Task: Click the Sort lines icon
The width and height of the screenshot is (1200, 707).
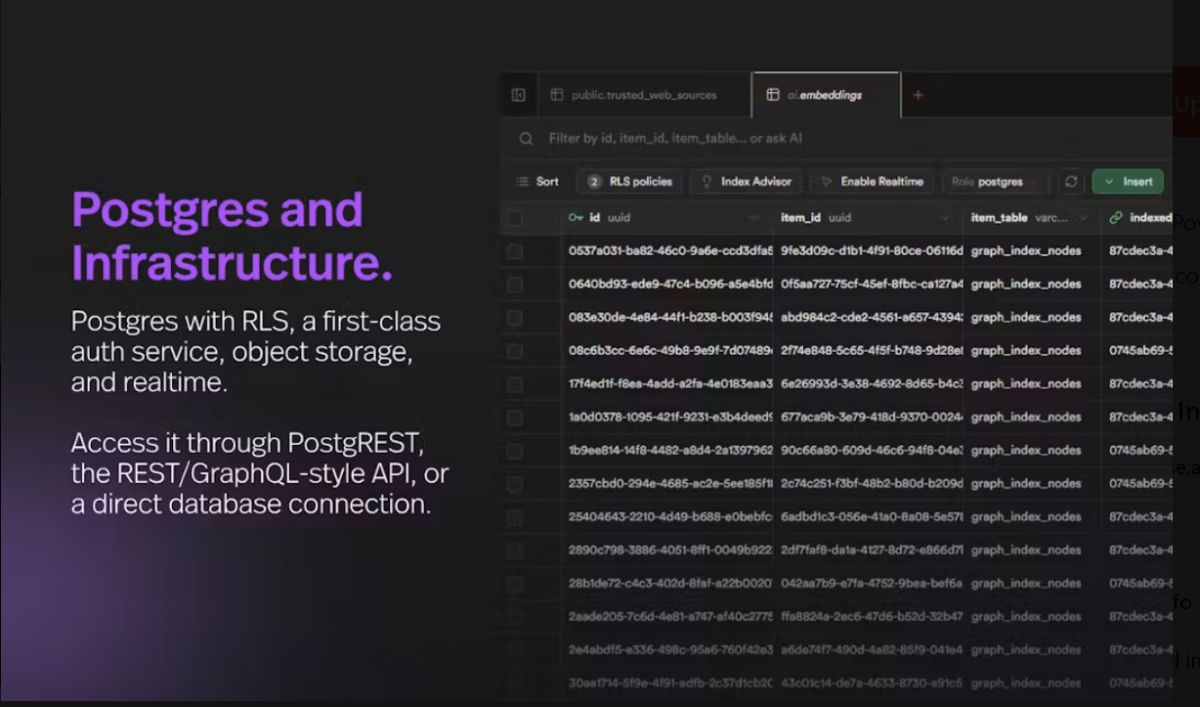Action: (x=522, y=182)
